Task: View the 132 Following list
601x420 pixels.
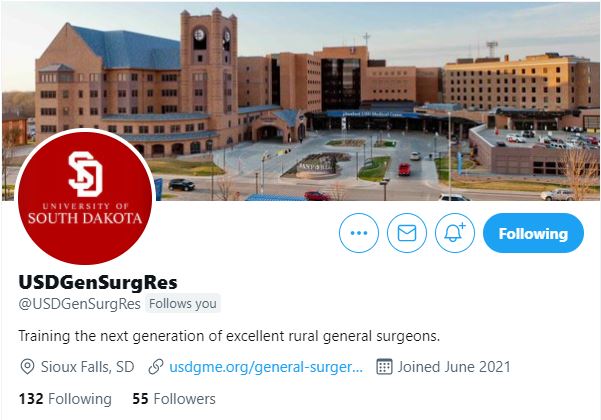Action: [65, 399]
